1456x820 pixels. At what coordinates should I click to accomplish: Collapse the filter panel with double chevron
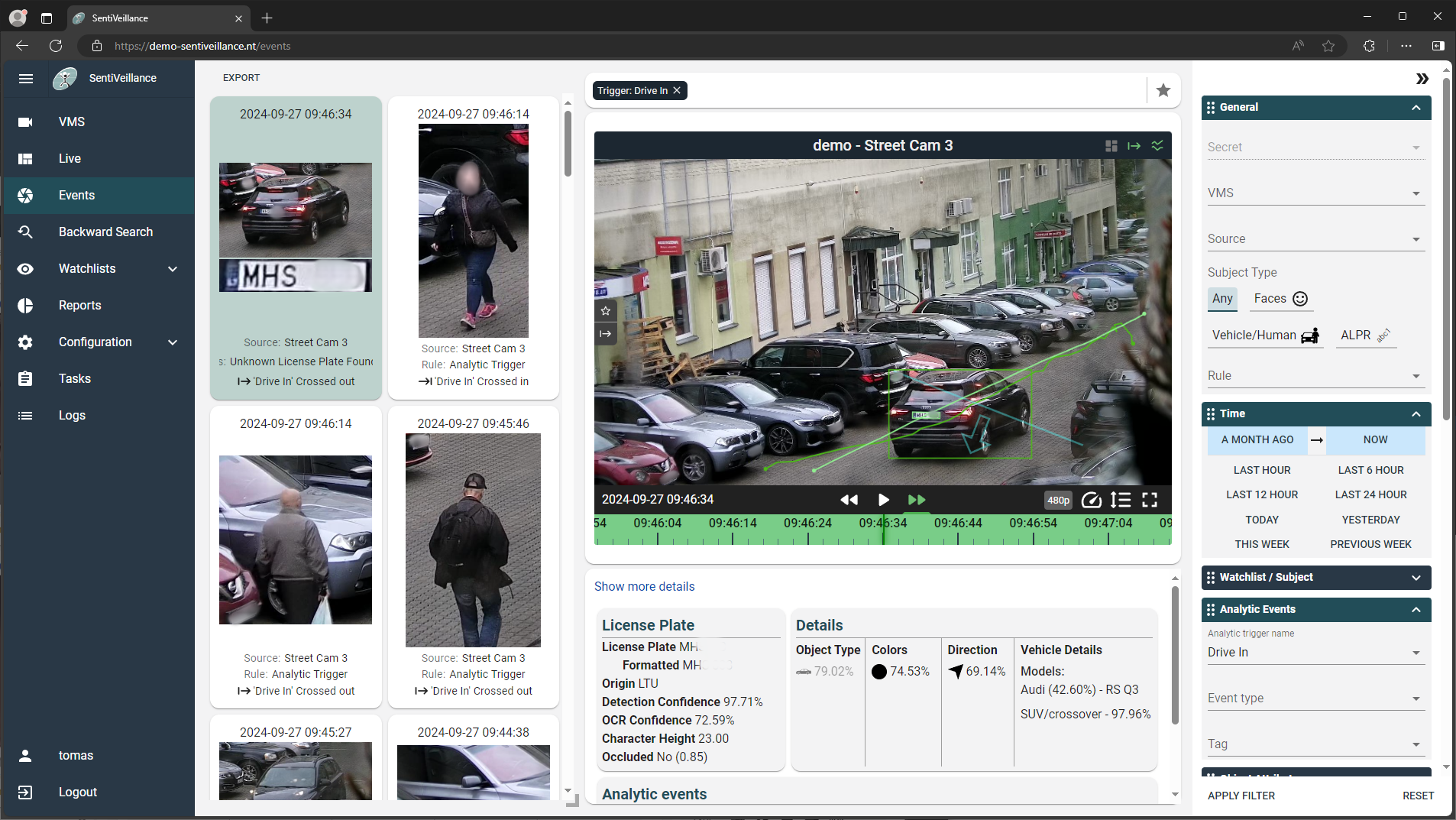[1422, 79]
